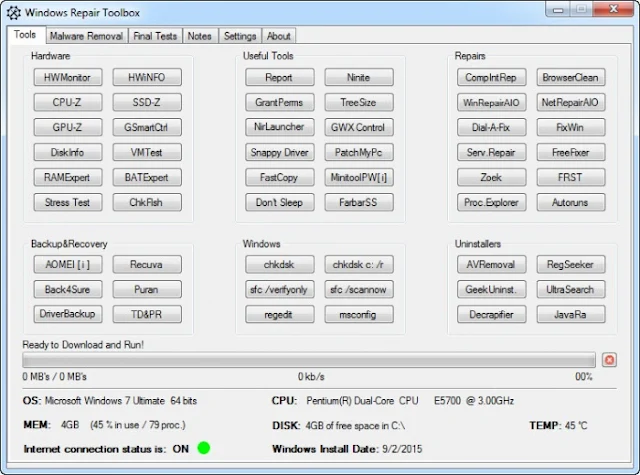This screenshot has width=640, height=475.
Task: Run Back4Sure
Action: tap(68, 289)
